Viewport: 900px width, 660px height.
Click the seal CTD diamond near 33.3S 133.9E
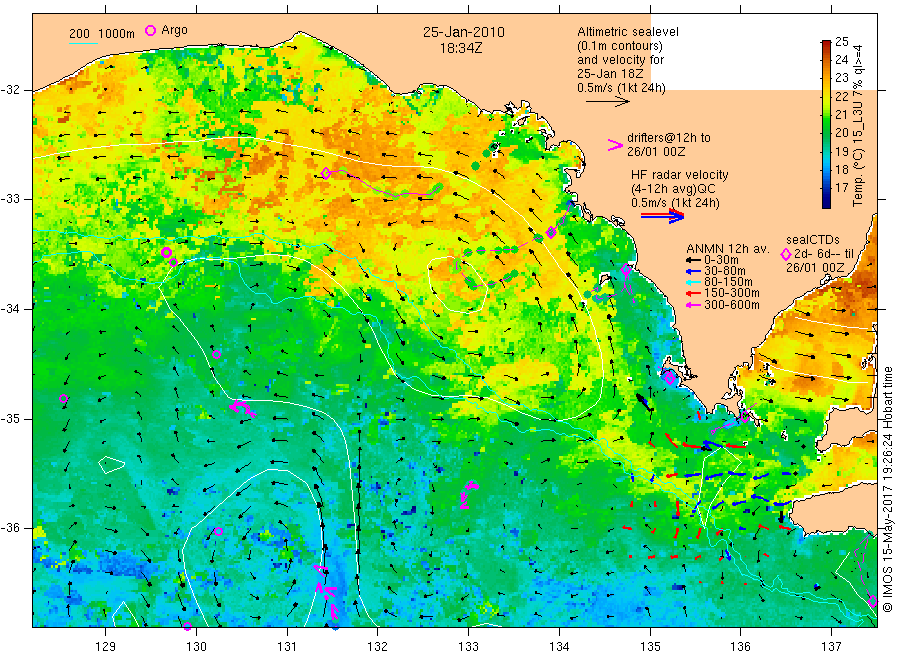tap(551, 232)
